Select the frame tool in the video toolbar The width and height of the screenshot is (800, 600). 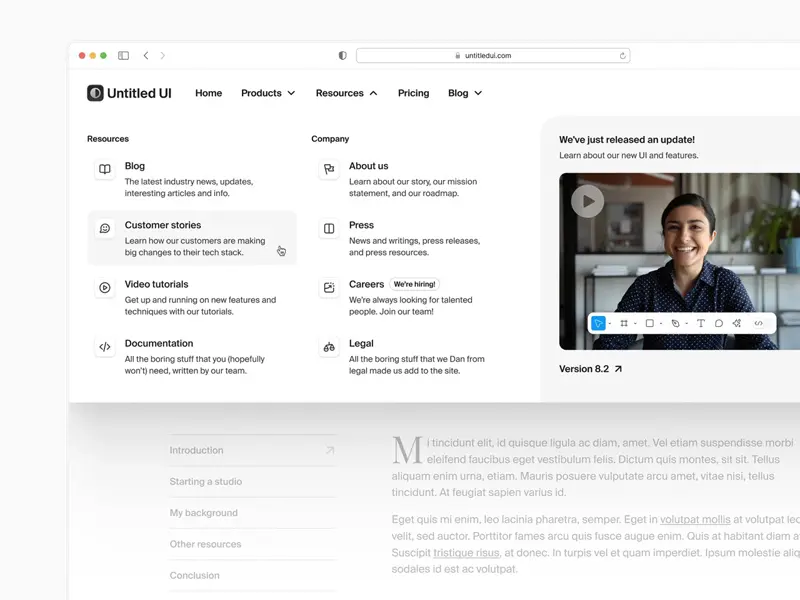coord(623,323)
